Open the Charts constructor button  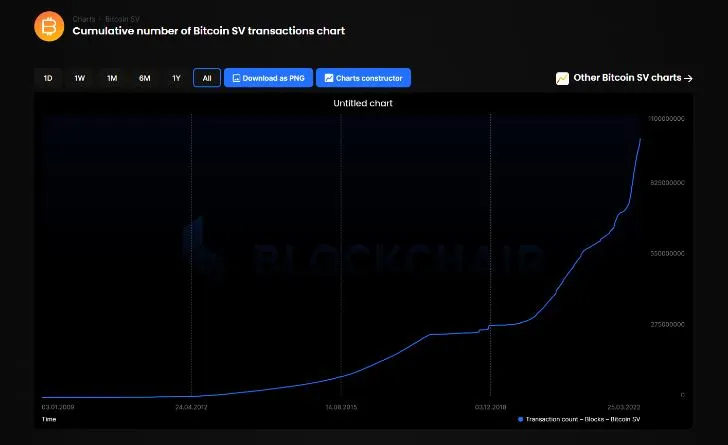[x=363, y=78]
